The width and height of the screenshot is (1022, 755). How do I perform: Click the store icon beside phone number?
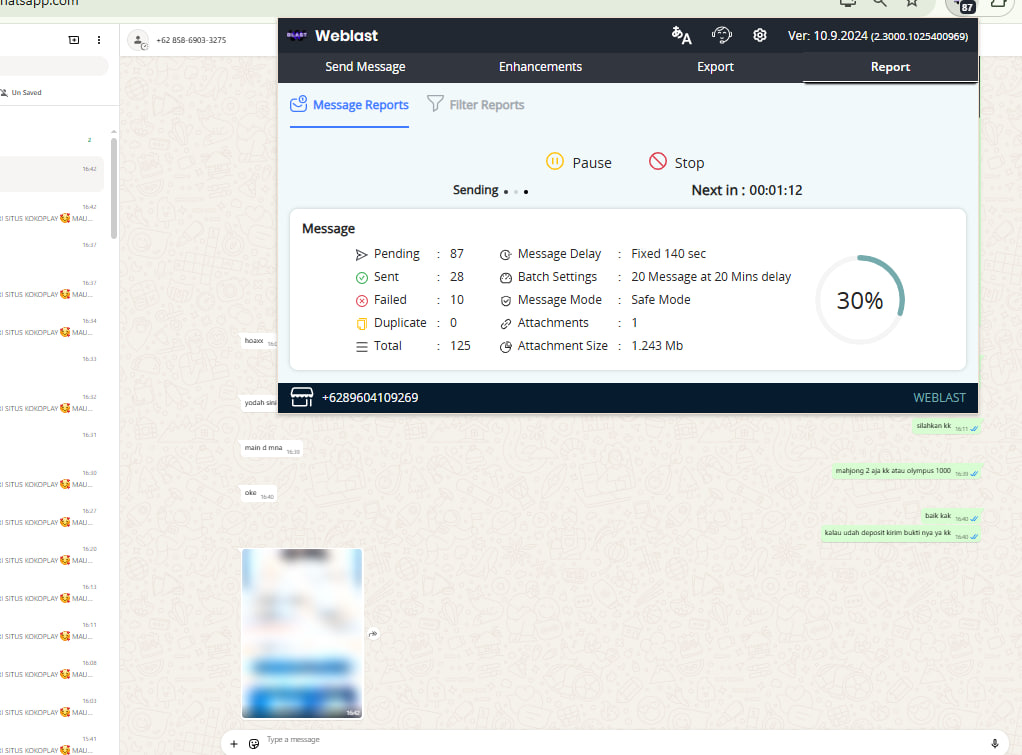[302, 397]
